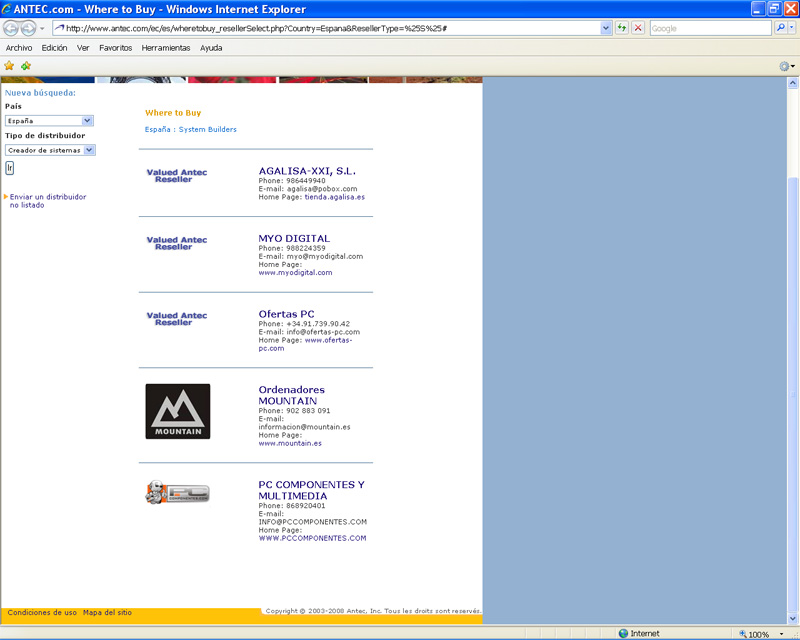Click the Google search box
Image resolution: width=800 pixels, height=640 pixels.
[x=710, y=29]
